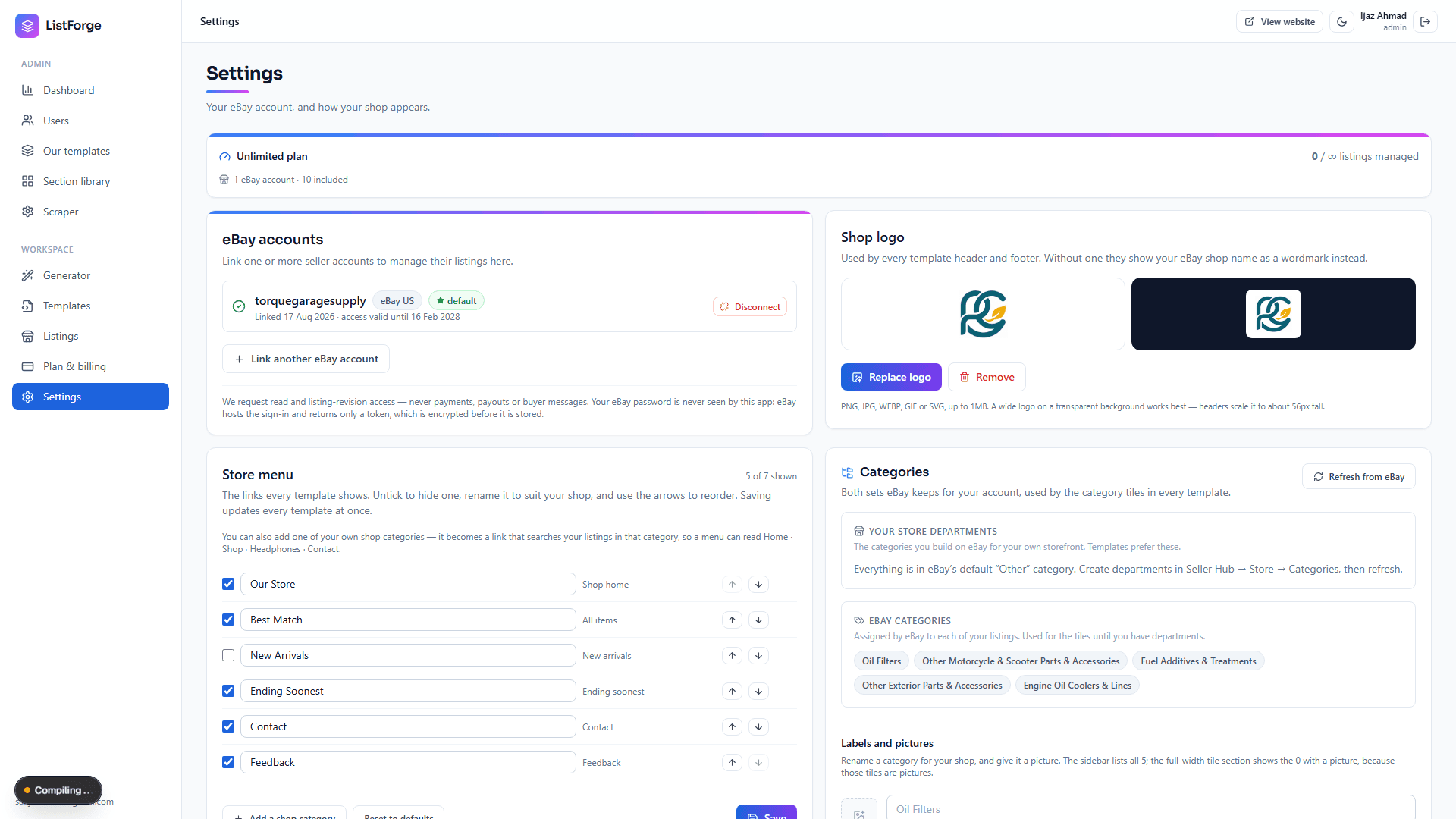This screenshot has width=1456, height=819.
Task: Click the light background logo preview
Action: (x=983, y=314)
